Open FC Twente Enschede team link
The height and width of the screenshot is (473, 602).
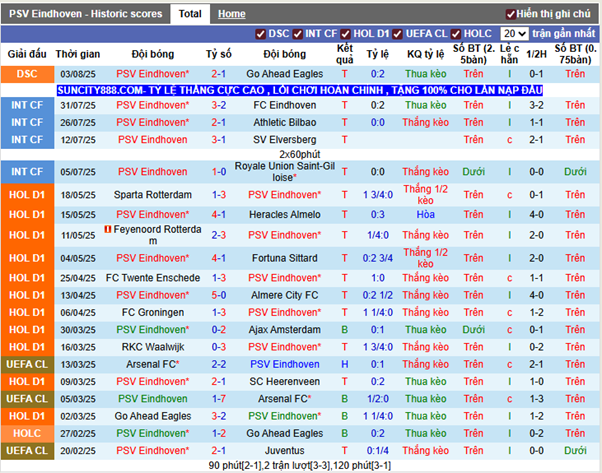pos(153,278)
